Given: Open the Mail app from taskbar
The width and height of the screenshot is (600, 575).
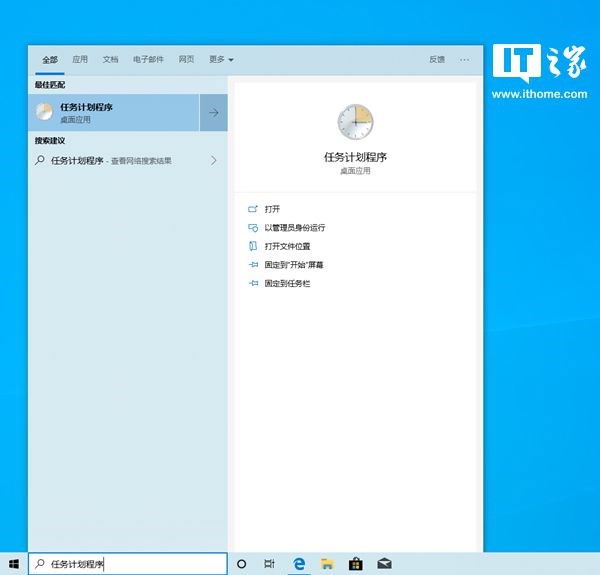Looking at the screenshot, I should 384,564.
